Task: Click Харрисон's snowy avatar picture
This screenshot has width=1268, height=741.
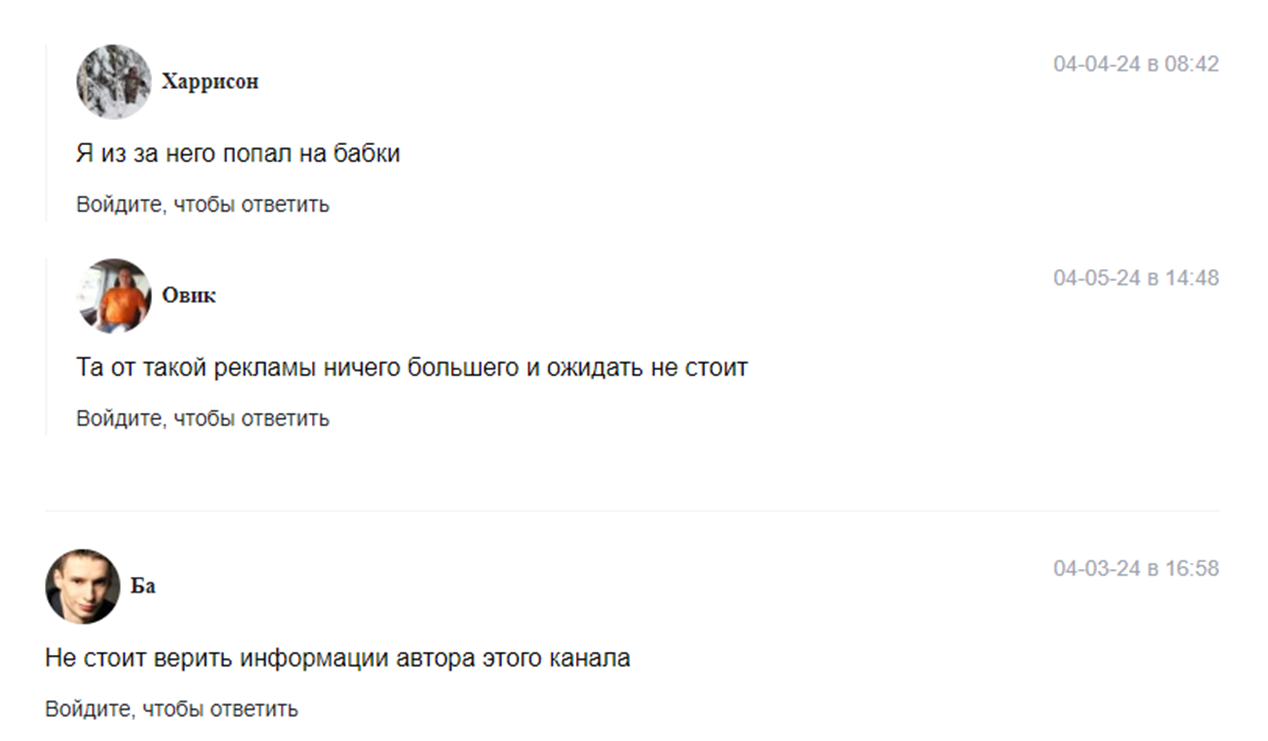Action: click(114, 82)
